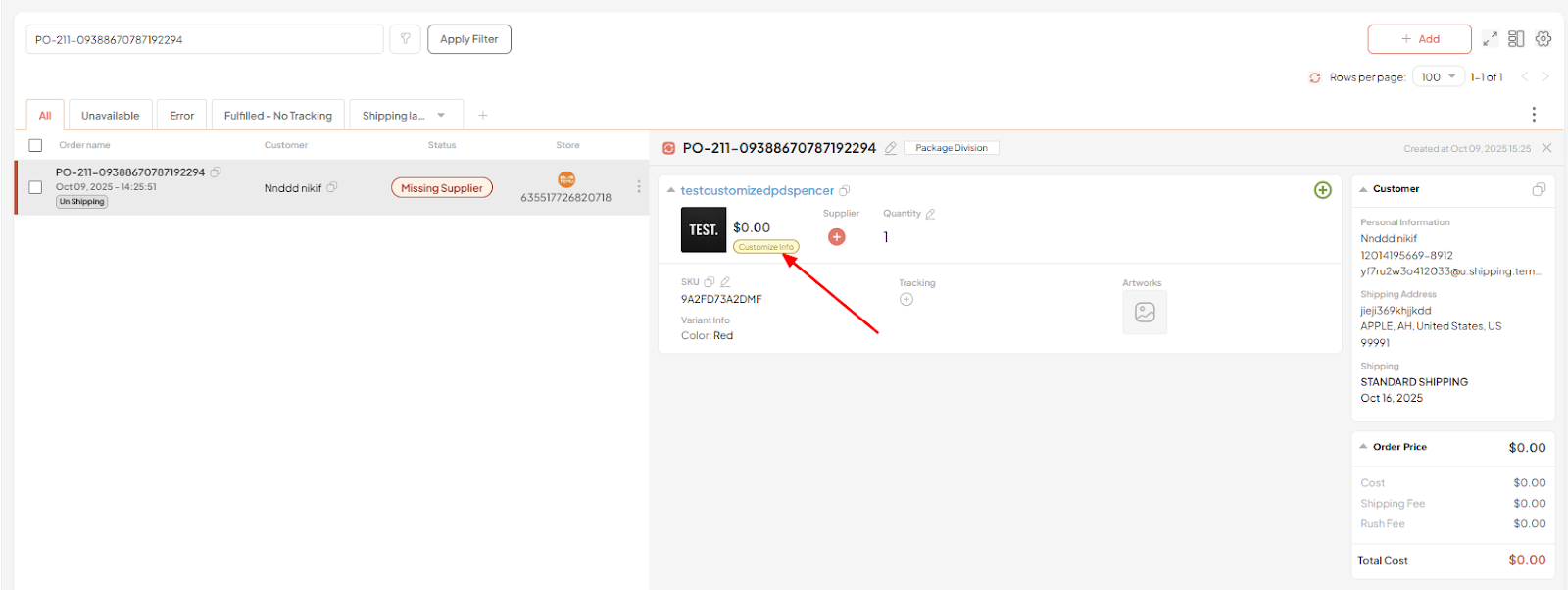Screen dimensions: 1568x590
Task: Click the Artworks image placeholder thumbnail
Action: (1145, 313)
